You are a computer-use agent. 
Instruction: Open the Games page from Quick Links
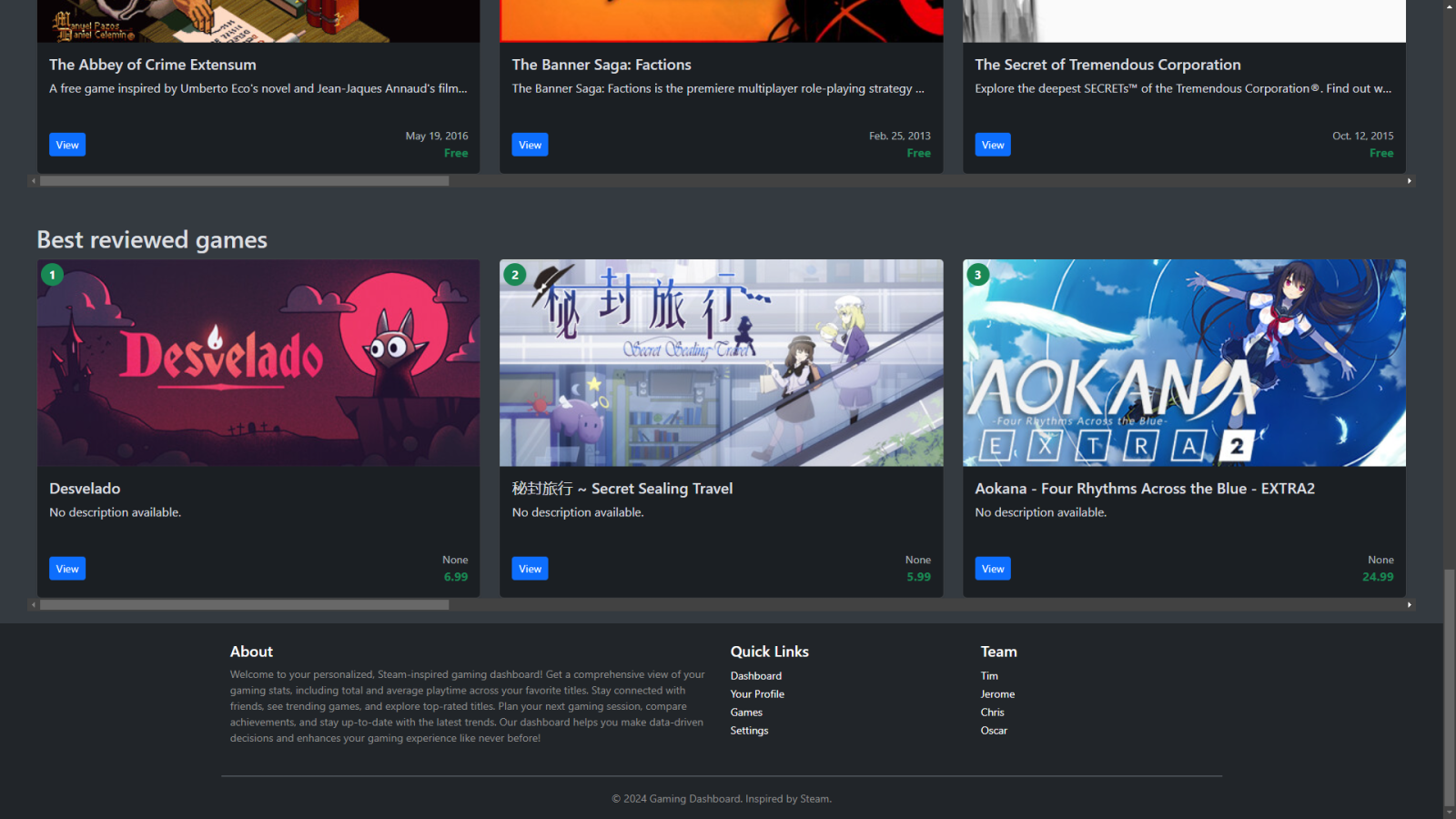(x=745, y=712)
